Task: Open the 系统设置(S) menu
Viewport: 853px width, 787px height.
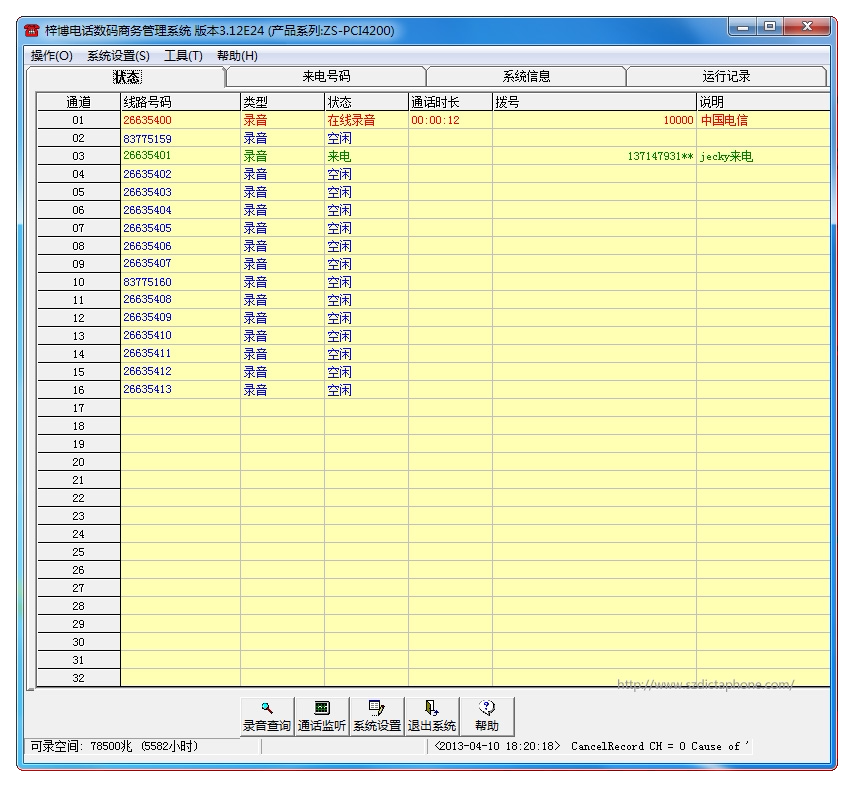Action: (118, 55)
